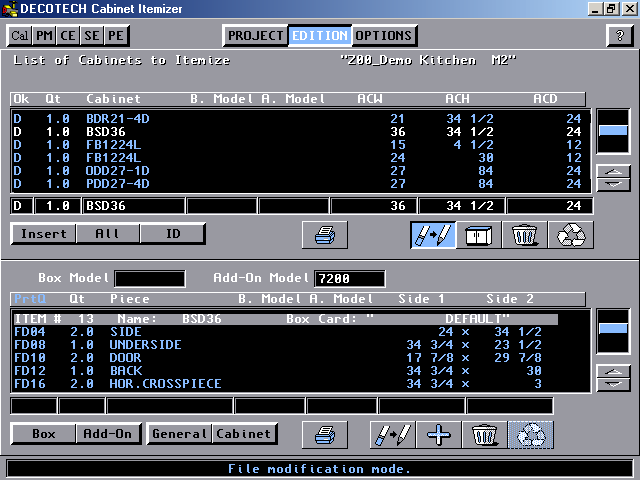Image resolution: width=640 pixels, height=480 pixels.
Task: Click the cabinet list down arrow
Action: (613, 184)
